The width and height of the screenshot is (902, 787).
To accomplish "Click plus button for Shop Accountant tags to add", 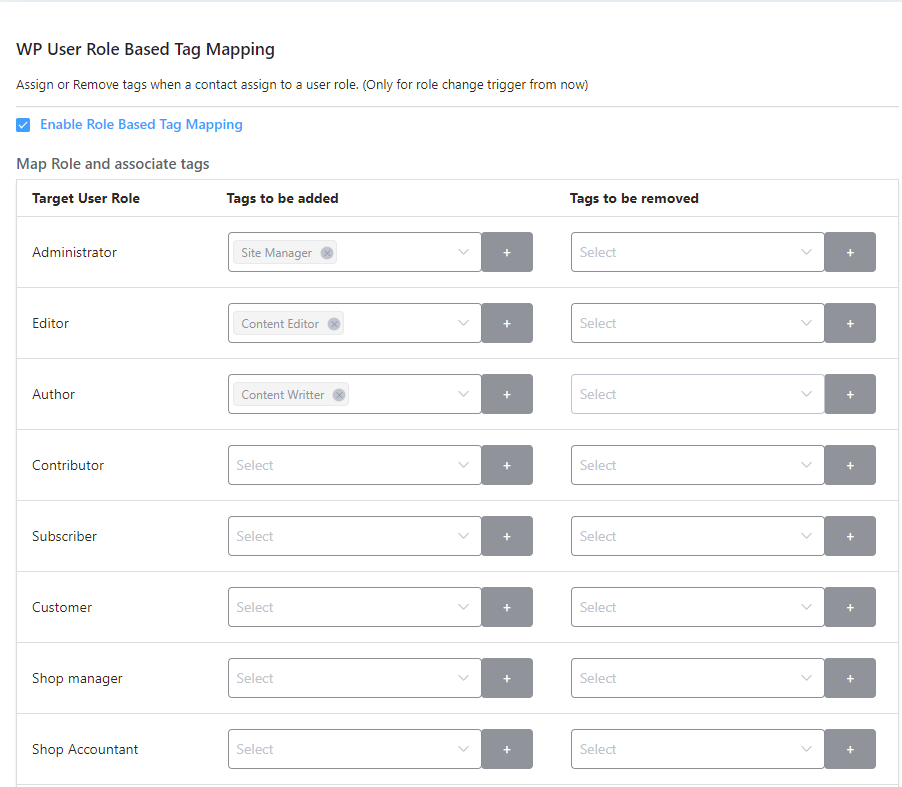I will (507, 750).
